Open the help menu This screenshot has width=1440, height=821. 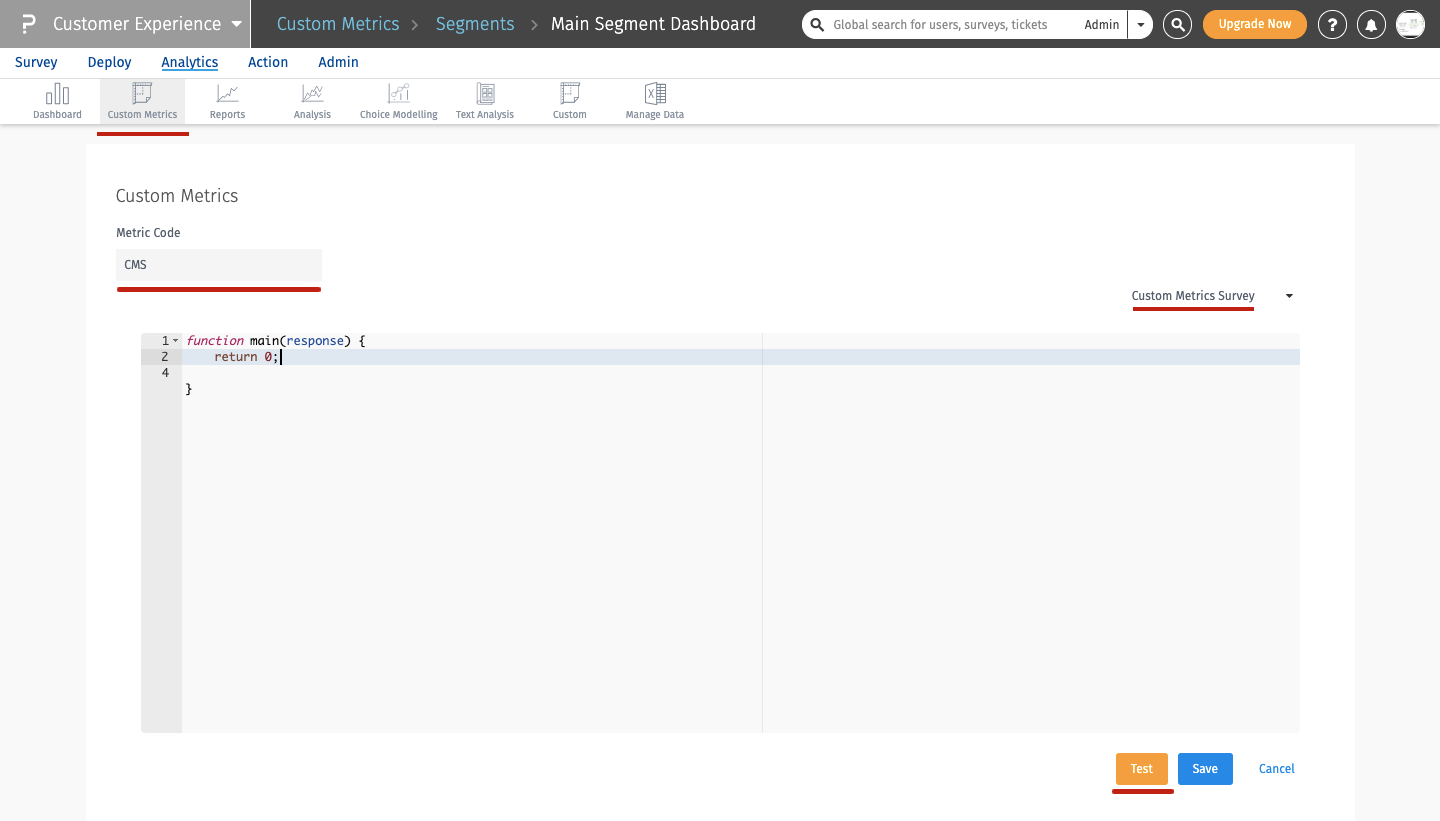1332,24
